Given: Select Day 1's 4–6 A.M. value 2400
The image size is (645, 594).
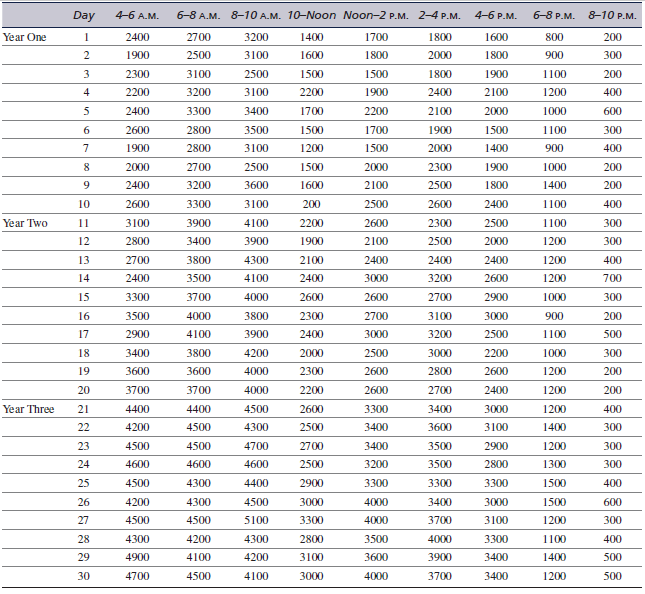Looking at the screenshot, I should point(137,37).
